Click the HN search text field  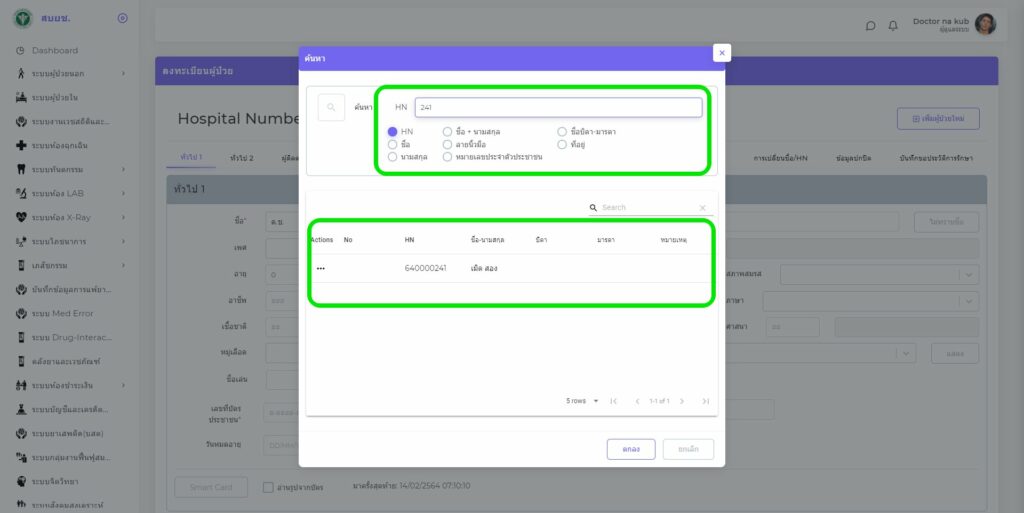[558, 107]
